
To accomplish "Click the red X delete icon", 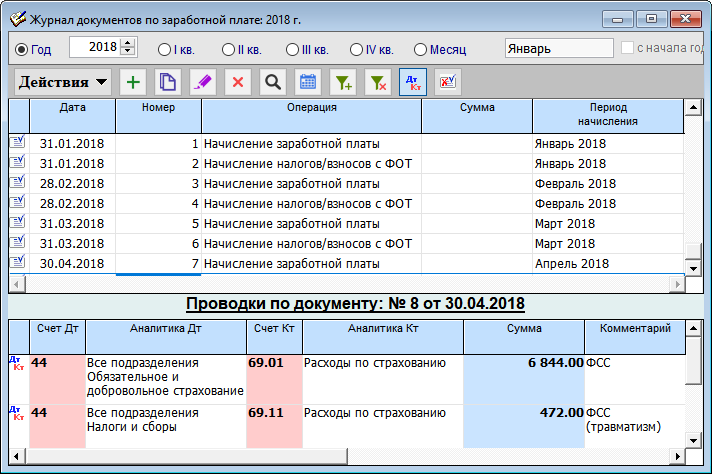I will 238,82.
